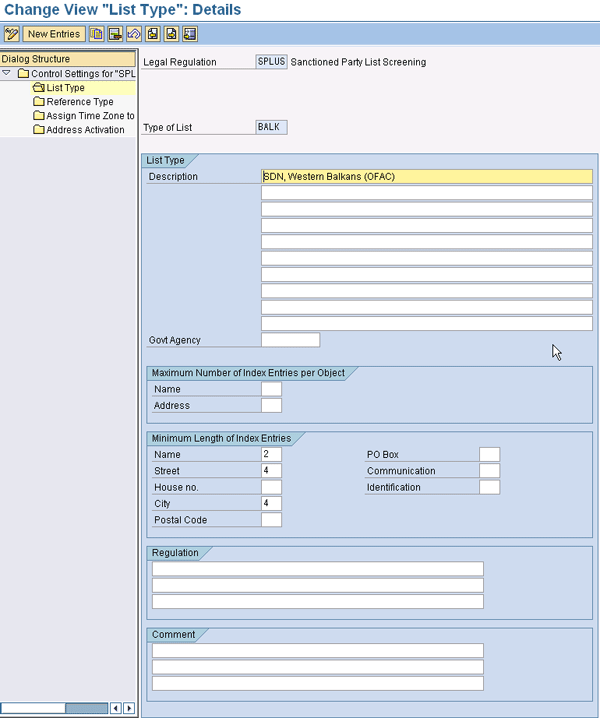The image size is (600, 718).
Task: Click the Copy As icon in toolbar
Action: pyautogui.click(x=97, y=34)
